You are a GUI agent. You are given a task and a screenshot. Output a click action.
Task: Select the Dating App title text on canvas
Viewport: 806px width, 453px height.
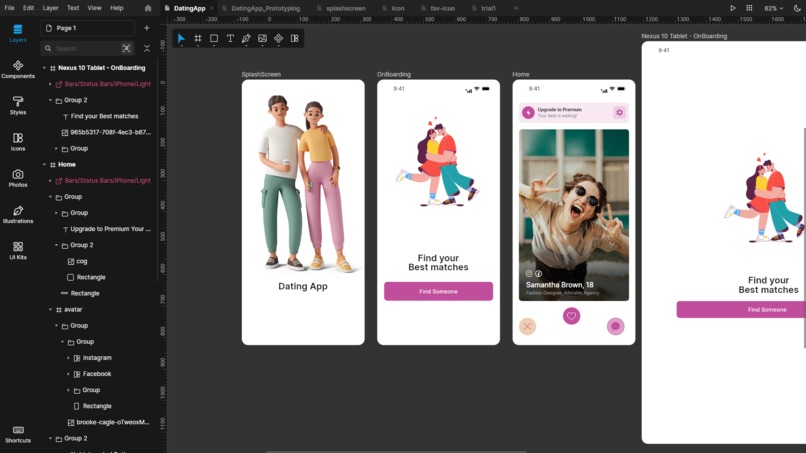tap(303, 286)
